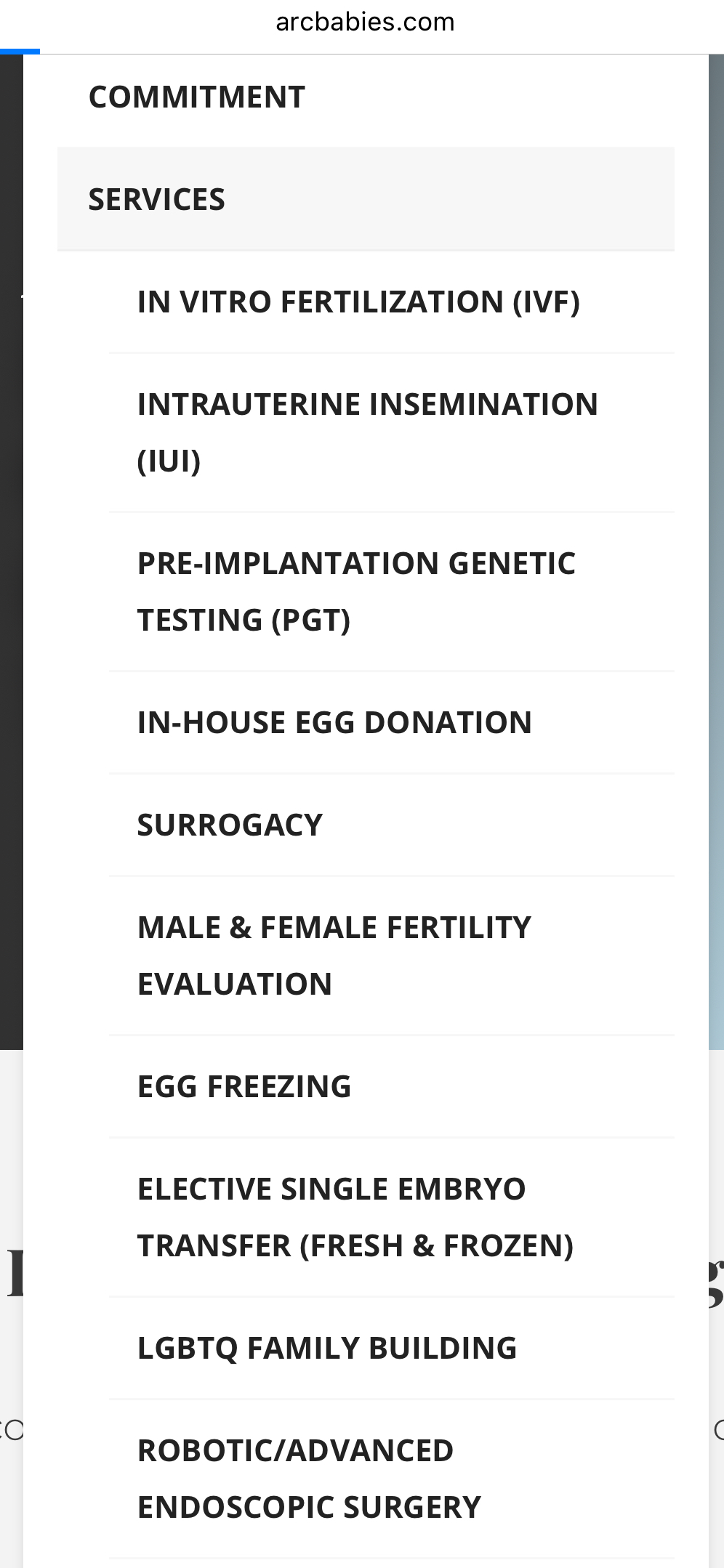Image resolution: width=724 pixels, height=1568 pixels.
Task: Click the partially hidden serif heading at left edge
Action: [x=15, y=1274]
